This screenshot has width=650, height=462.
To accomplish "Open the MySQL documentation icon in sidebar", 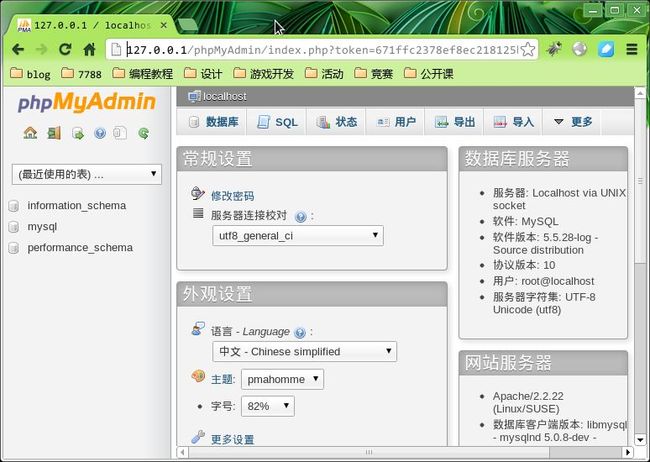I will pyautogui.click(x=120, y=133).
